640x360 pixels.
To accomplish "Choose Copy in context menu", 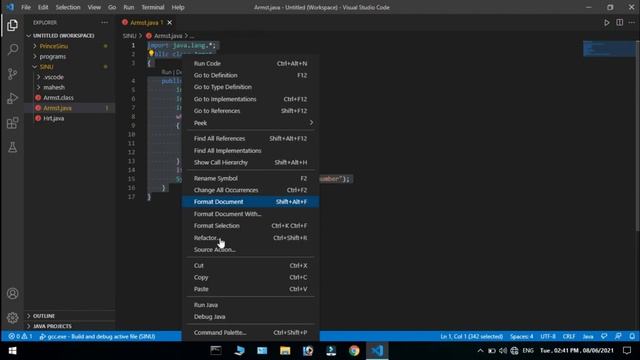I will click(251, 277).
